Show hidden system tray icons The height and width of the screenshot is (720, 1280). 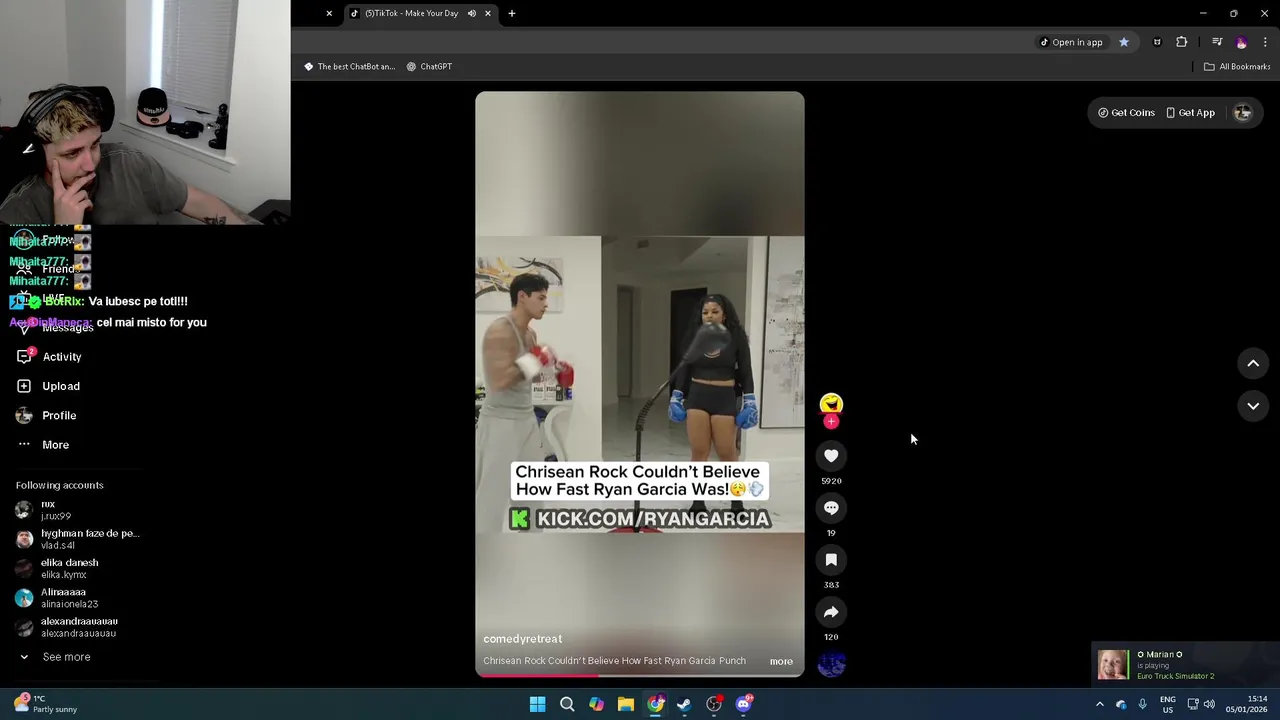pyautogui.click(x=1099, y=704)
